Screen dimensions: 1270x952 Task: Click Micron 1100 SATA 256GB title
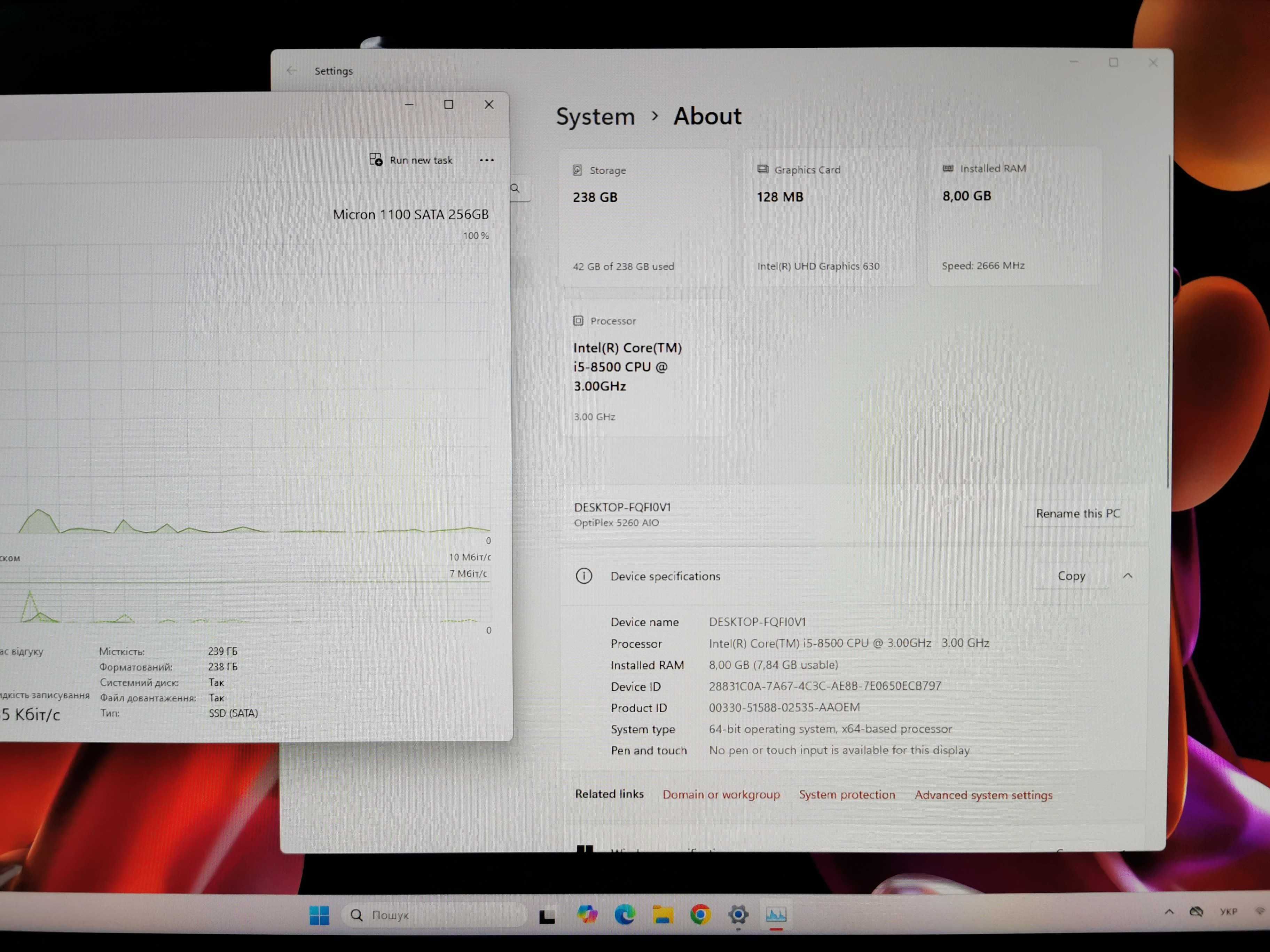[x=410, y=214]
